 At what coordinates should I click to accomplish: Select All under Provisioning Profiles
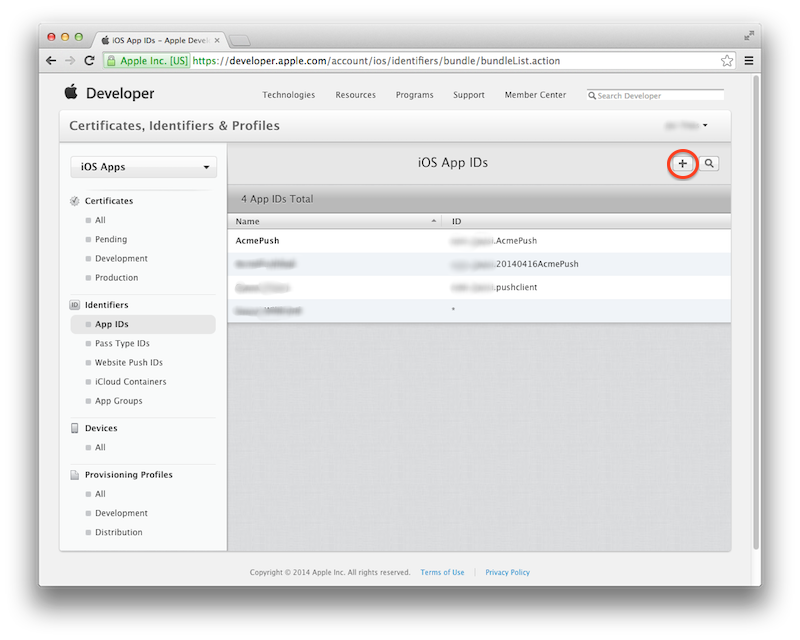100,494
